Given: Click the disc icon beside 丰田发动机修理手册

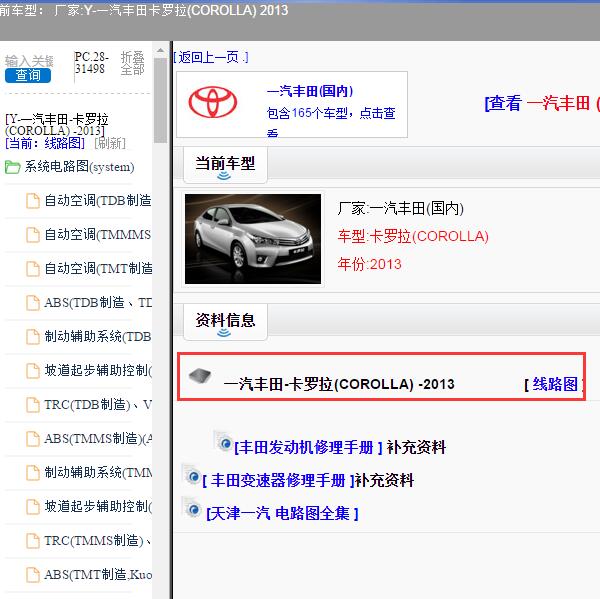Looking at the screenshot, I should pos(223,442).
